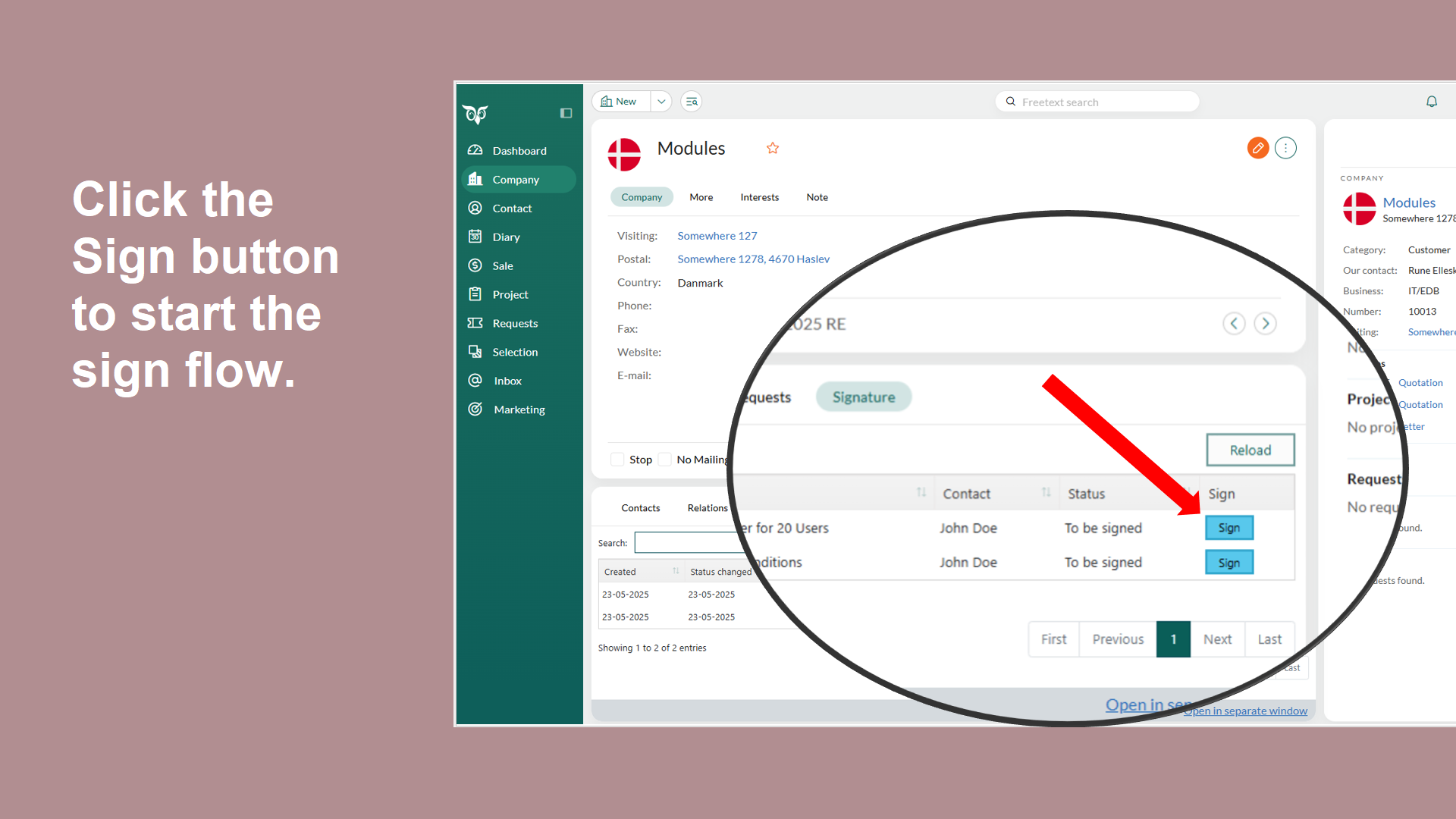Select the Contacts tab below company card
This screenshot has width=1456, height=819.
(x=640, y=508)
